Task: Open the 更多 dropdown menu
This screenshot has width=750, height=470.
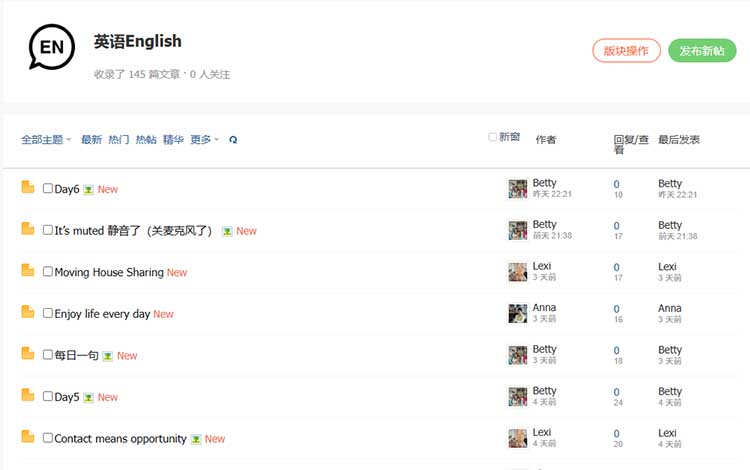Action: point(204,140)
